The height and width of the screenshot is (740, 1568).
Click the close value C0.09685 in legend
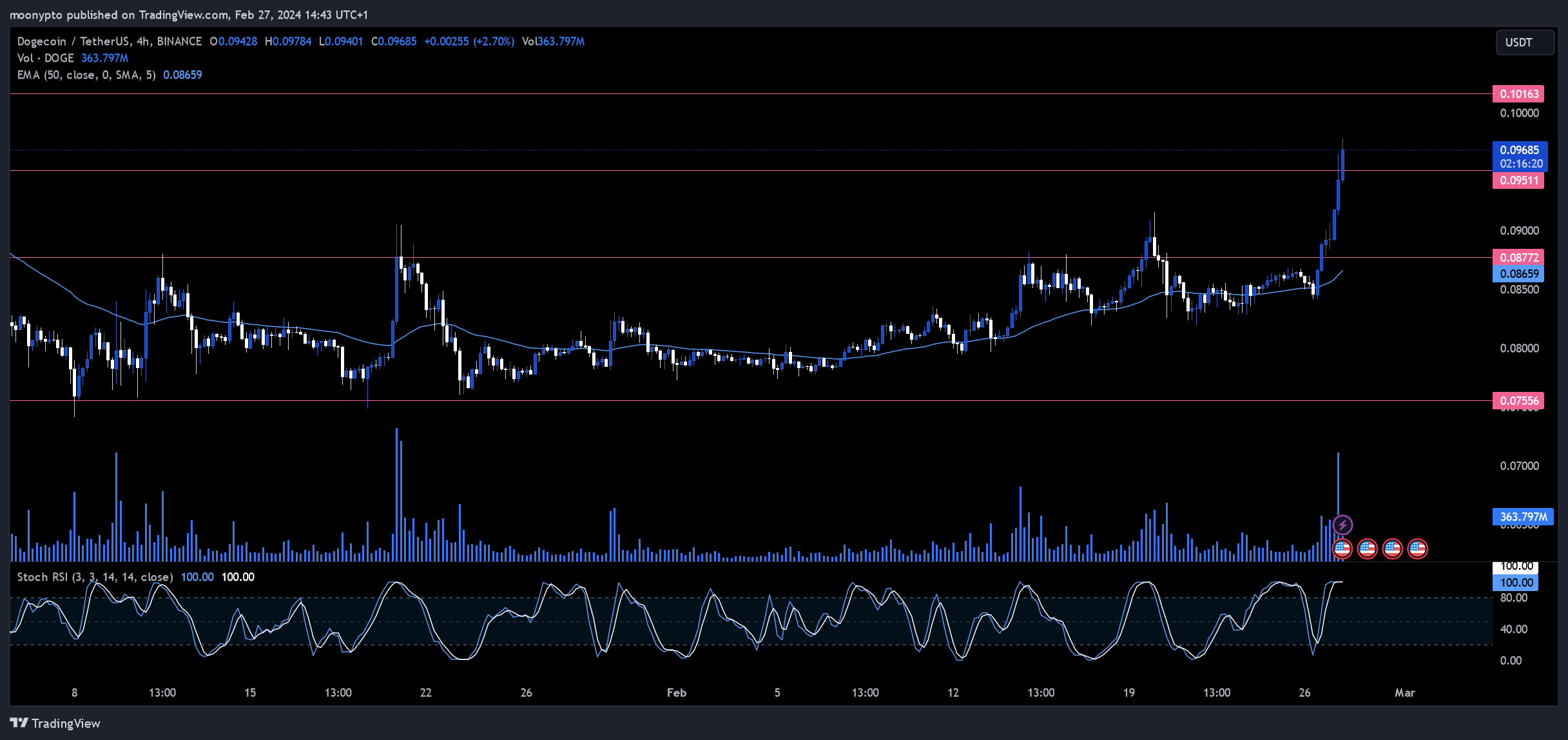click(x=394, y=41)
